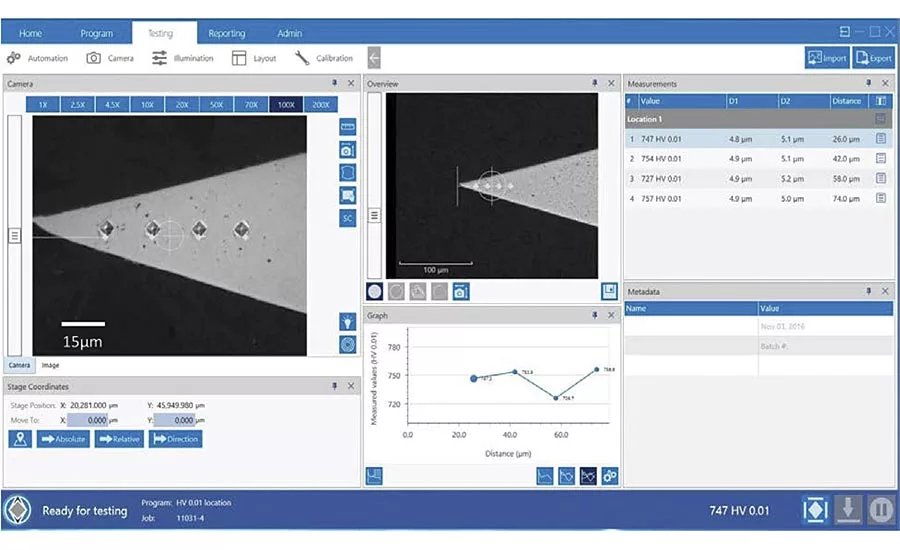This screenshot has height=550, width=900.
Task: Click the save overview icon at Overview's bottom right
Action: click(609, 291)
